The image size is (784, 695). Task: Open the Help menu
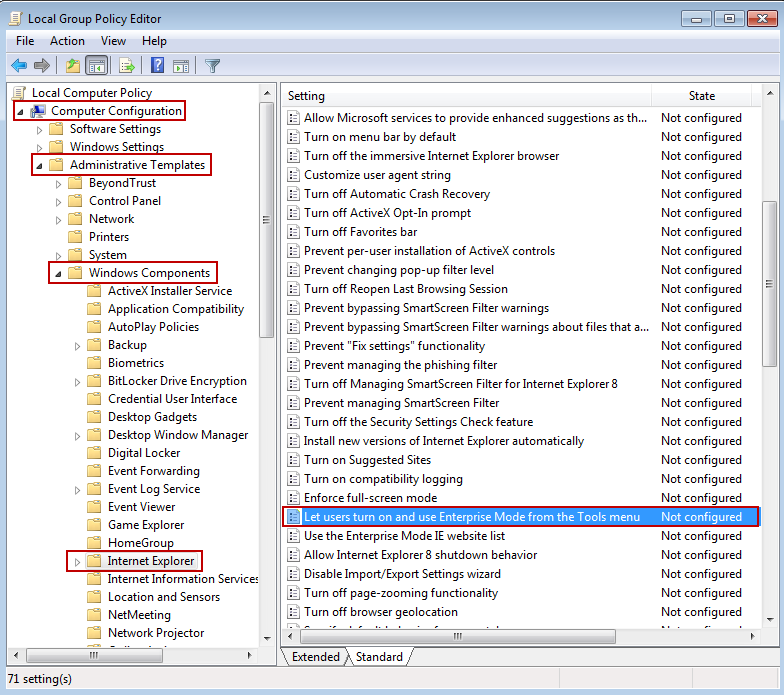pyautogui.click(x=154, y=41)
